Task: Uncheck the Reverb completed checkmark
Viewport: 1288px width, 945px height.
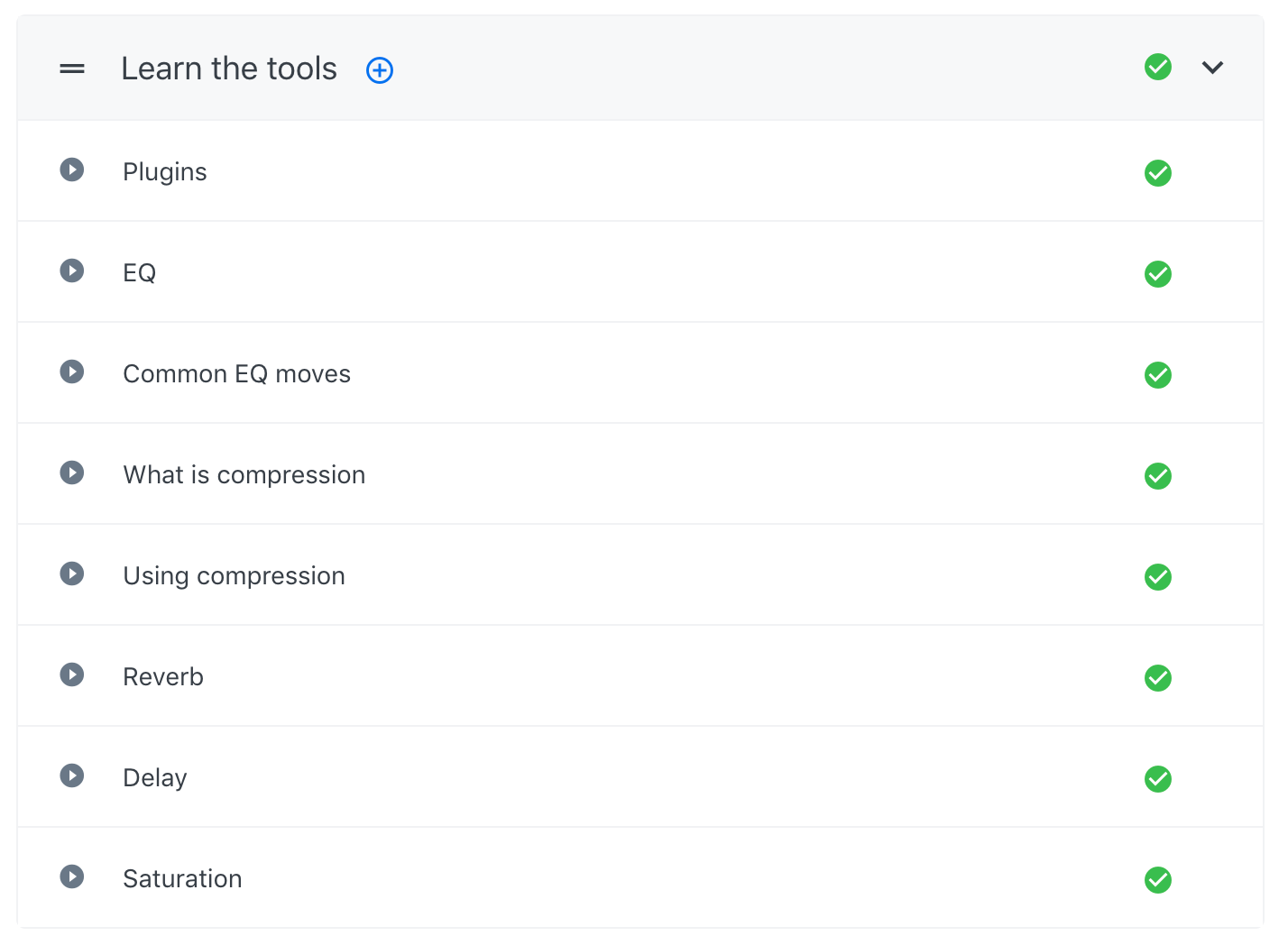Action: click(x=1158, y=678)
